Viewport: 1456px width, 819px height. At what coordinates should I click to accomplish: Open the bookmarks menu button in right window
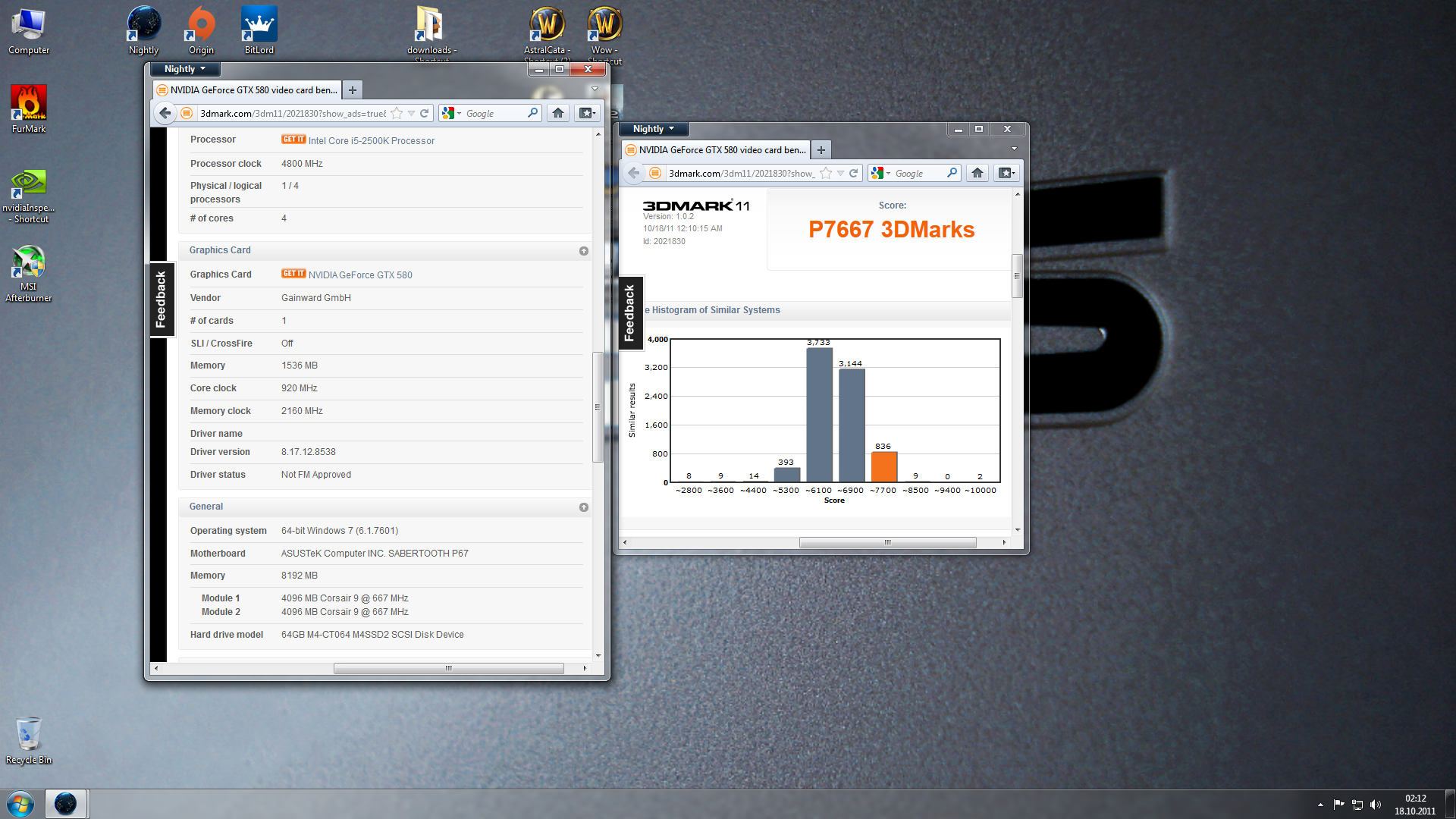(x=1006, y=173)
